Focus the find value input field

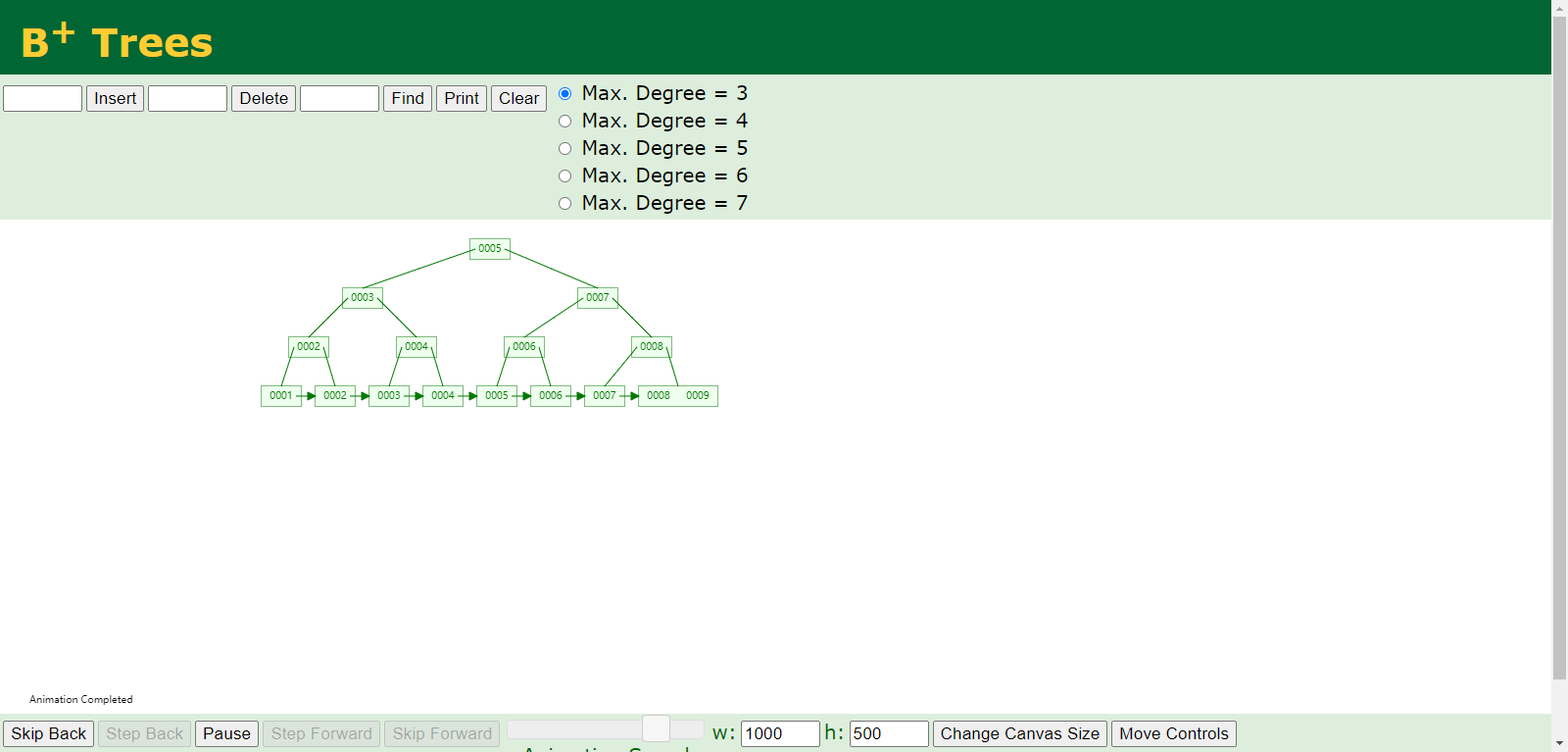point(340,98)
